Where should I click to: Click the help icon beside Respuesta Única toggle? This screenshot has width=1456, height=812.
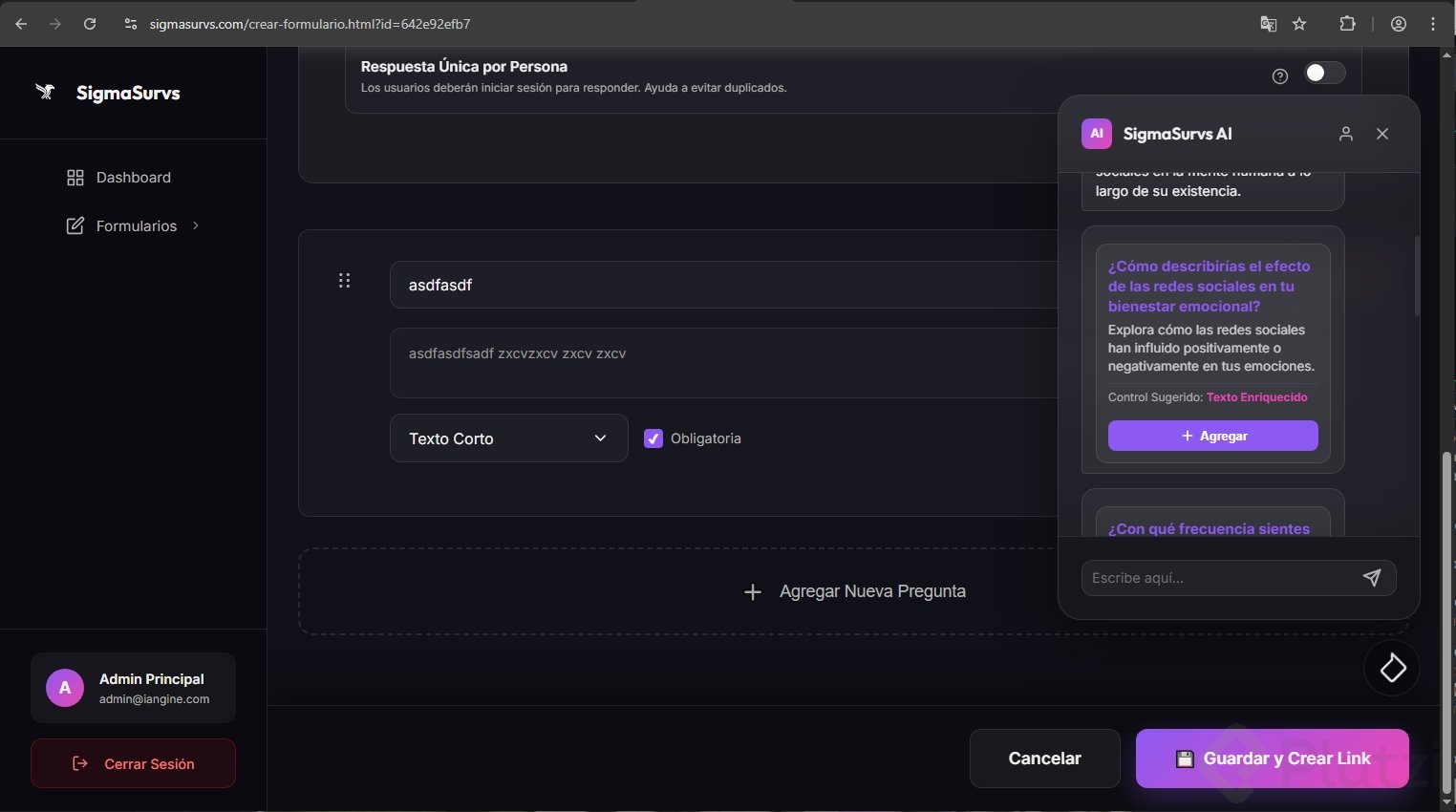pos(1280,76)
